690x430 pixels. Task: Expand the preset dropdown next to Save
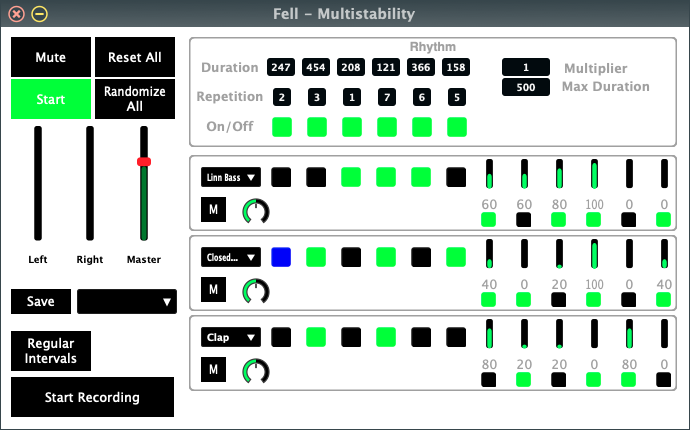point(127,302)
